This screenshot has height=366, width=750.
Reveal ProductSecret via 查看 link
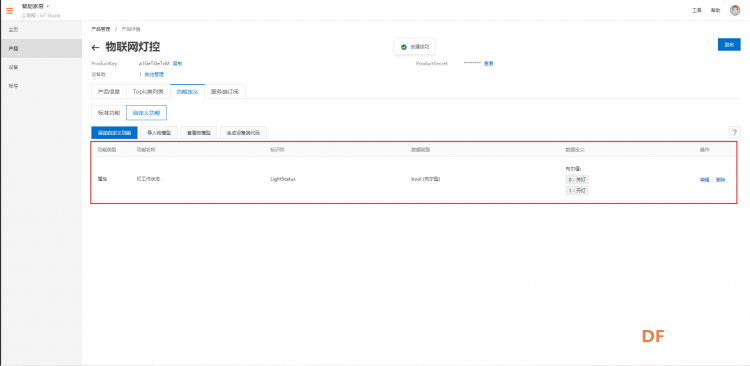488,63
